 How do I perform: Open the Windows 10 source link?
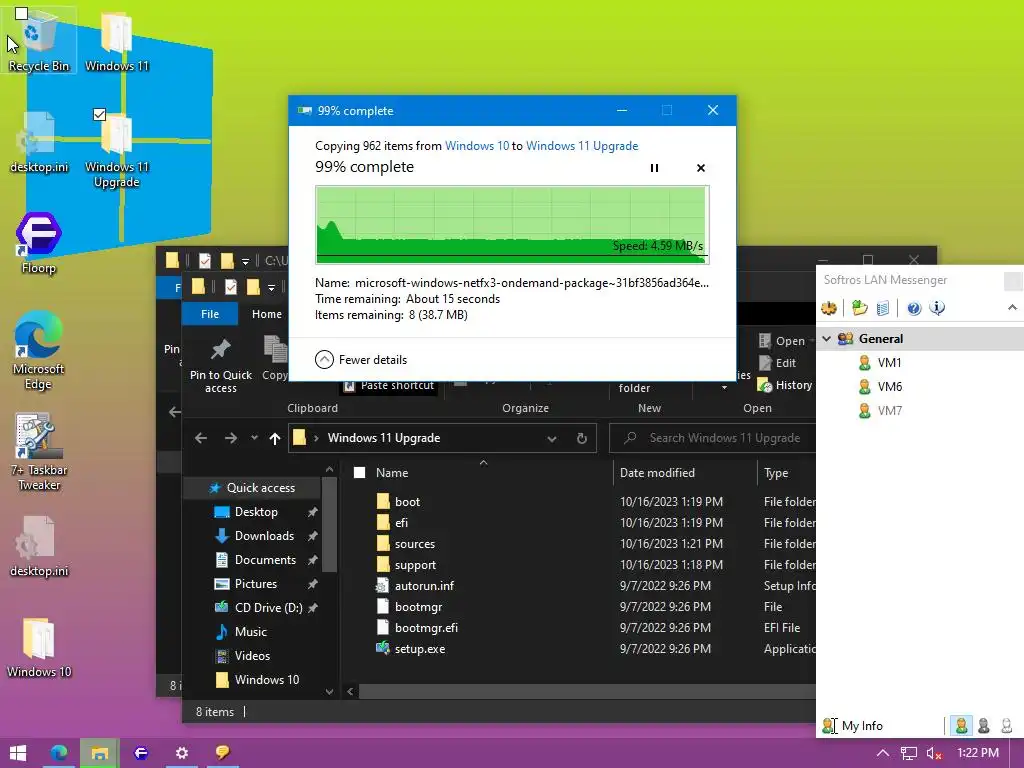477,146
